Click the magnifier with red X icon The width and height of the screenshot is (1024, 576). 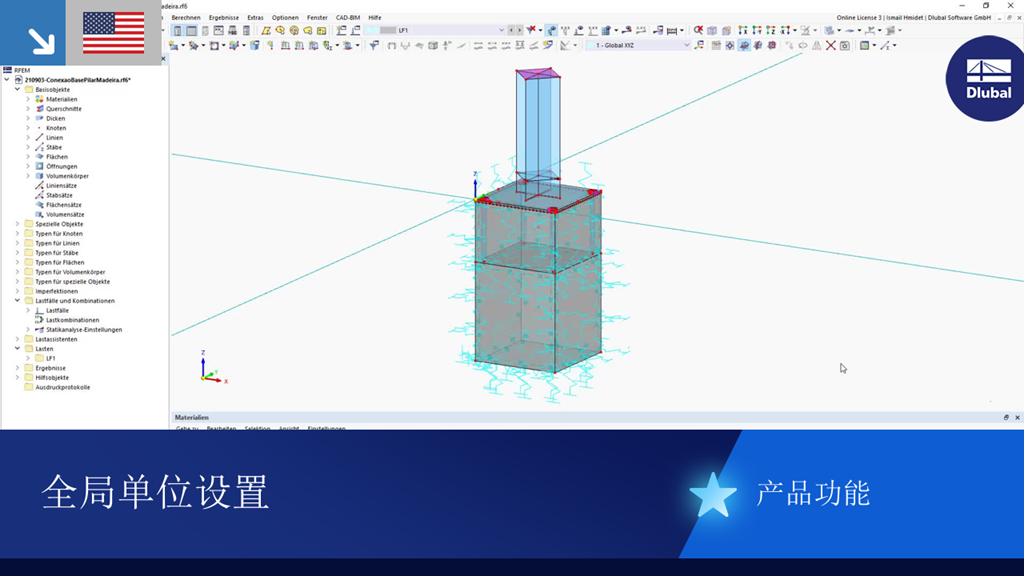tap(698, 30)
